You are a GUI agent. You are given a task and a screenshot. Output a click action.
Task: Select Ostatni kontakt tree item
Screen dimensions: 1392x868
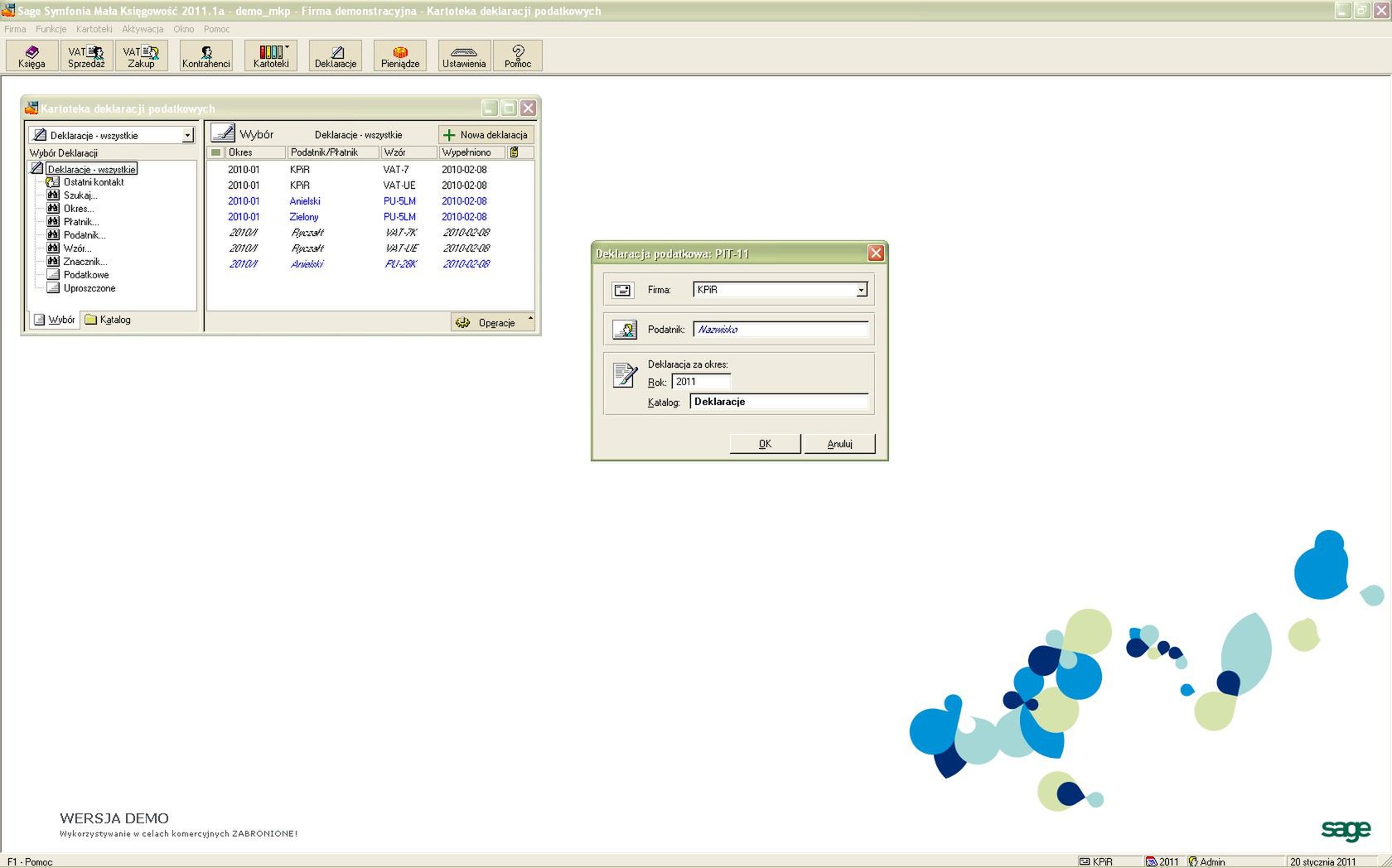(x=93, y=182)
